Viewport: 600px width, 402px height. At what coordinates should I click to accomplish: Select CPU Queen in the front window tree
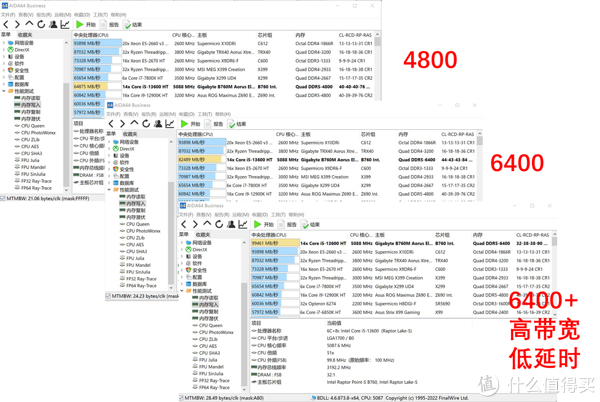(x=208, y=325)
